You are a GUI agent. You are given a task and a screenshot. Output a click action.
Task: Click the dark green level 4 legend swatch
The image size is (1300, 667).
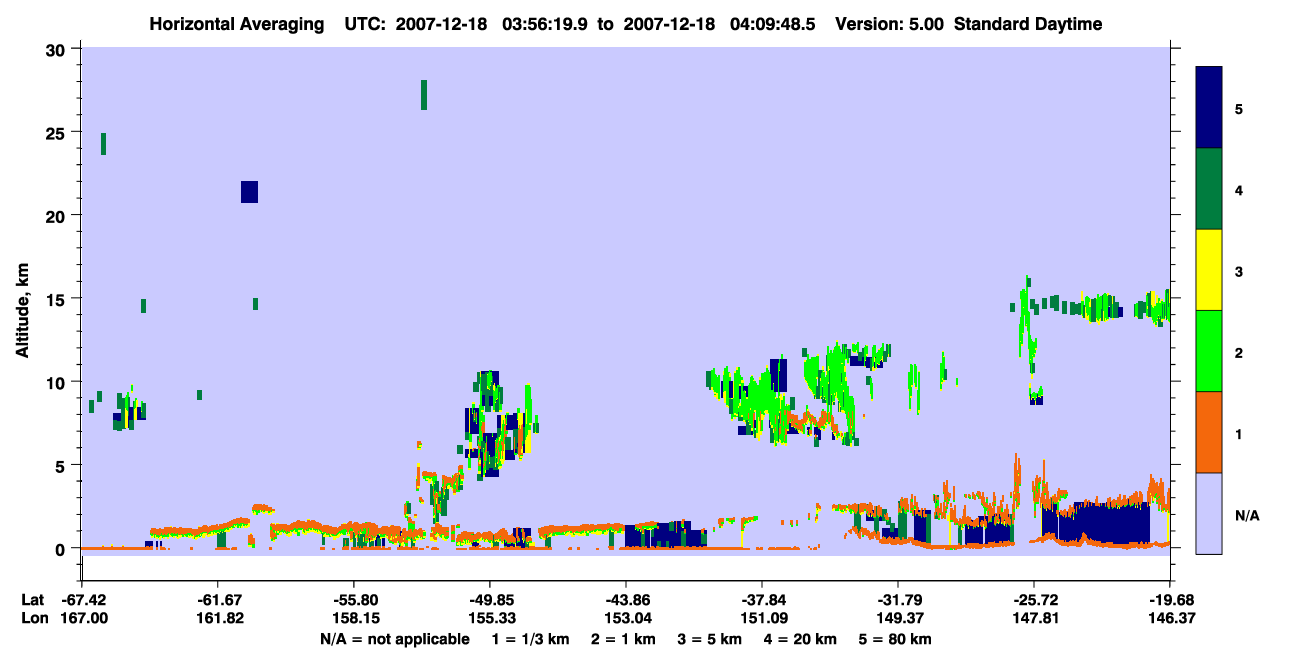click(x=1209, y=189)
